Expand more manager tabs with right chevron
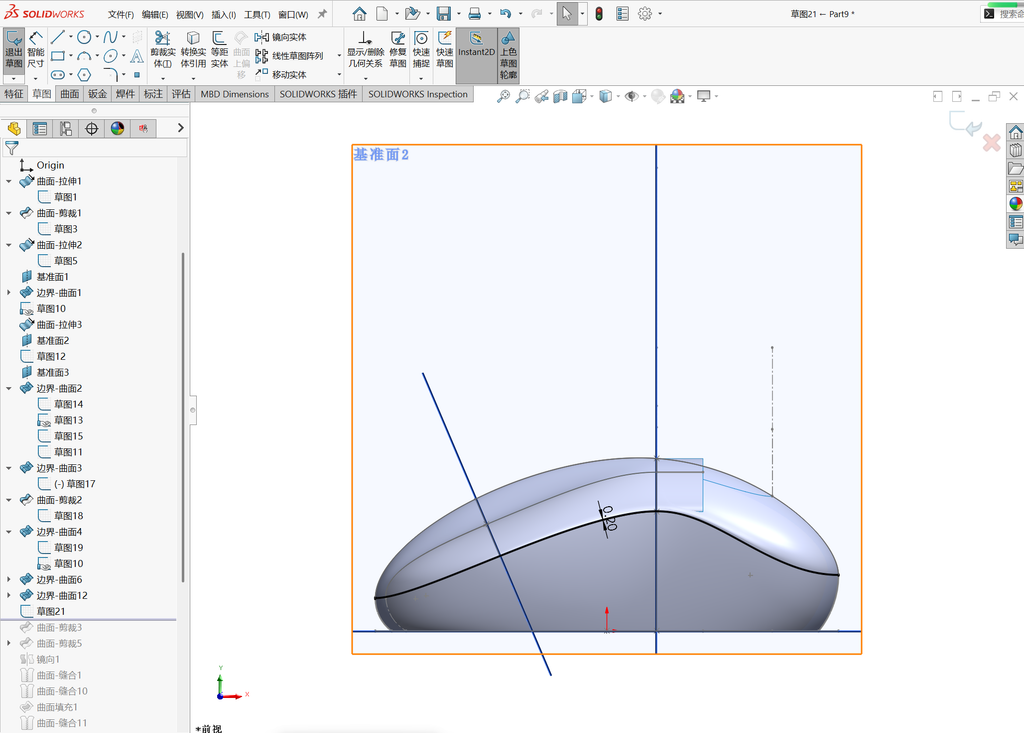The height and width of the screenshot is (733, 1024). (181, 128)
